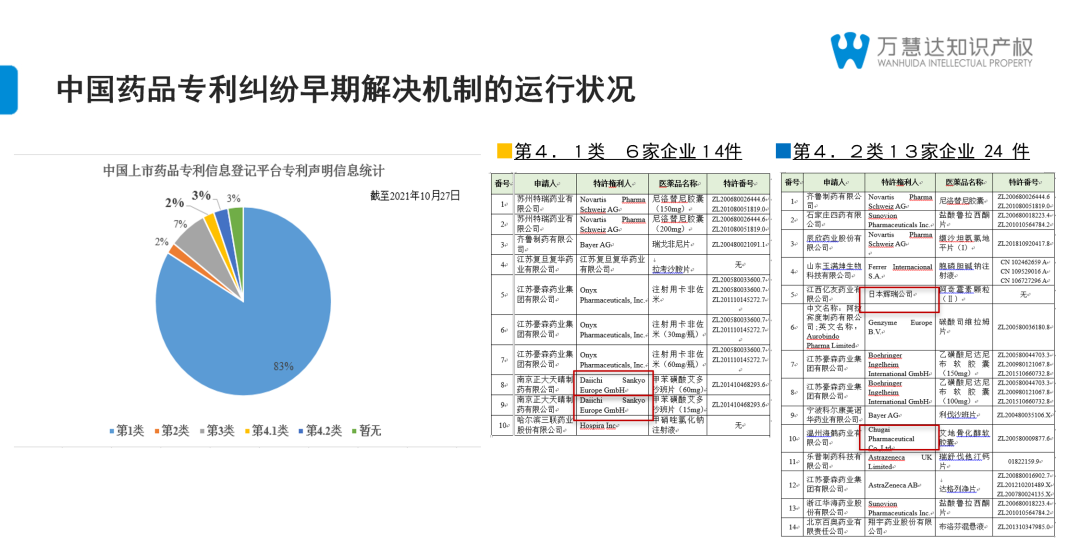Click Daiichi Sankyo Europe GmbH in row 8
Viewport: 1080px width, 546px height.
(x=612, y=385)
